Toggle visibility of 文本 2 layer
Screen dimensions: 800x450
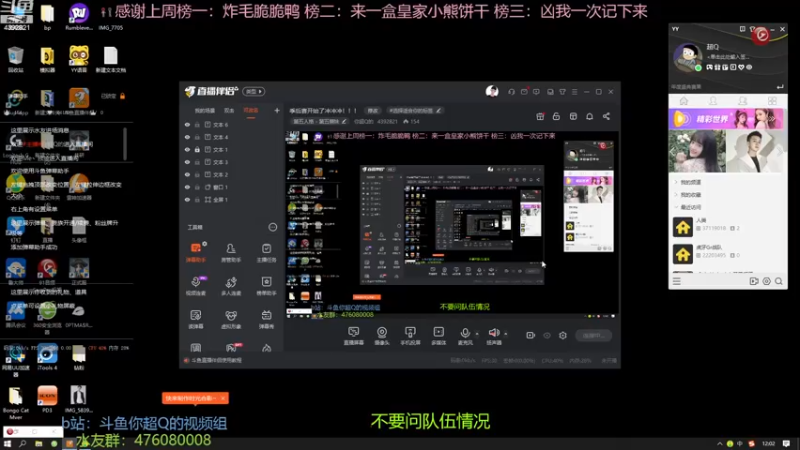187,174
